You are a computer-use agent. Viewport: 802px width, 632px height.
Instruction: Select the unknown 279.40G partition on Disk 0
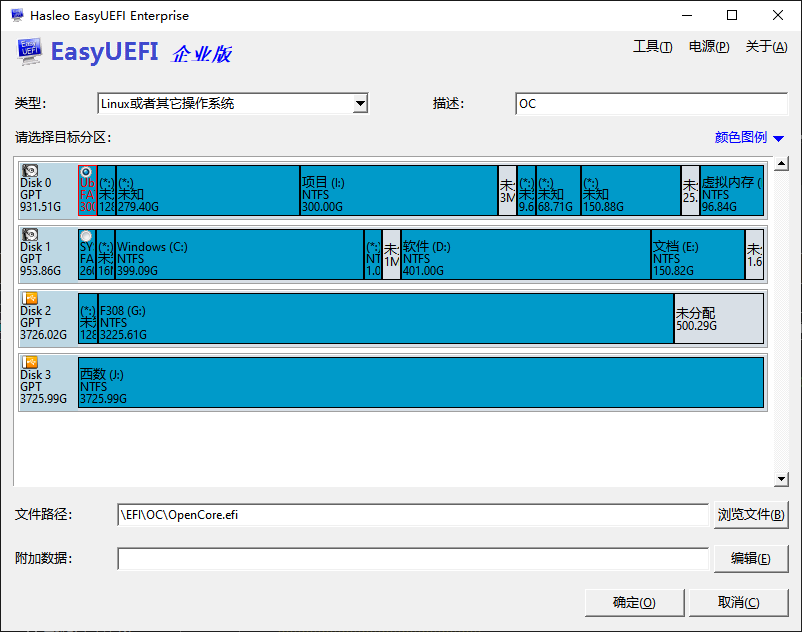(208, 190)
